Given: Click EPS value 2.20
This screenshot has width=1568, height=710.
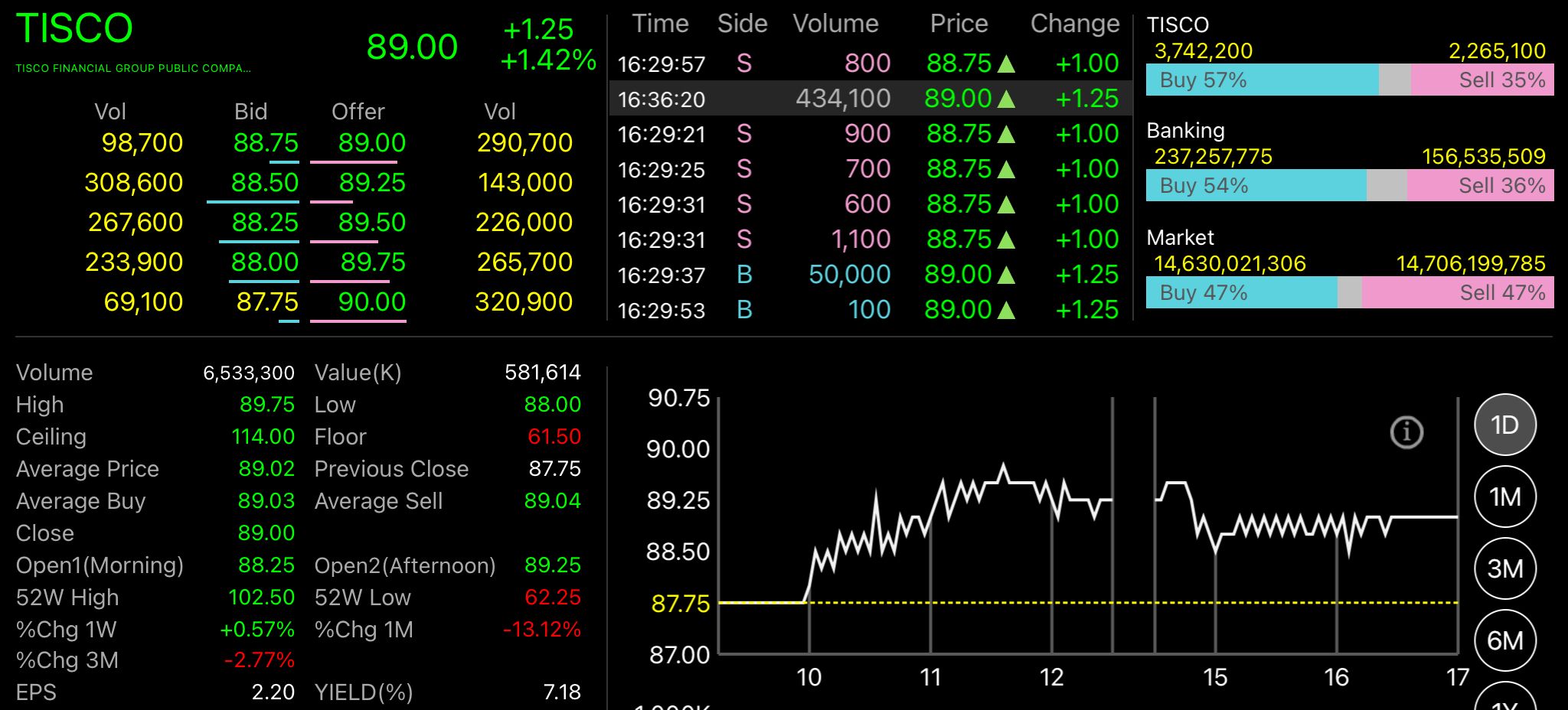Looking at the screenshot, I should click(x=273, y=692).
